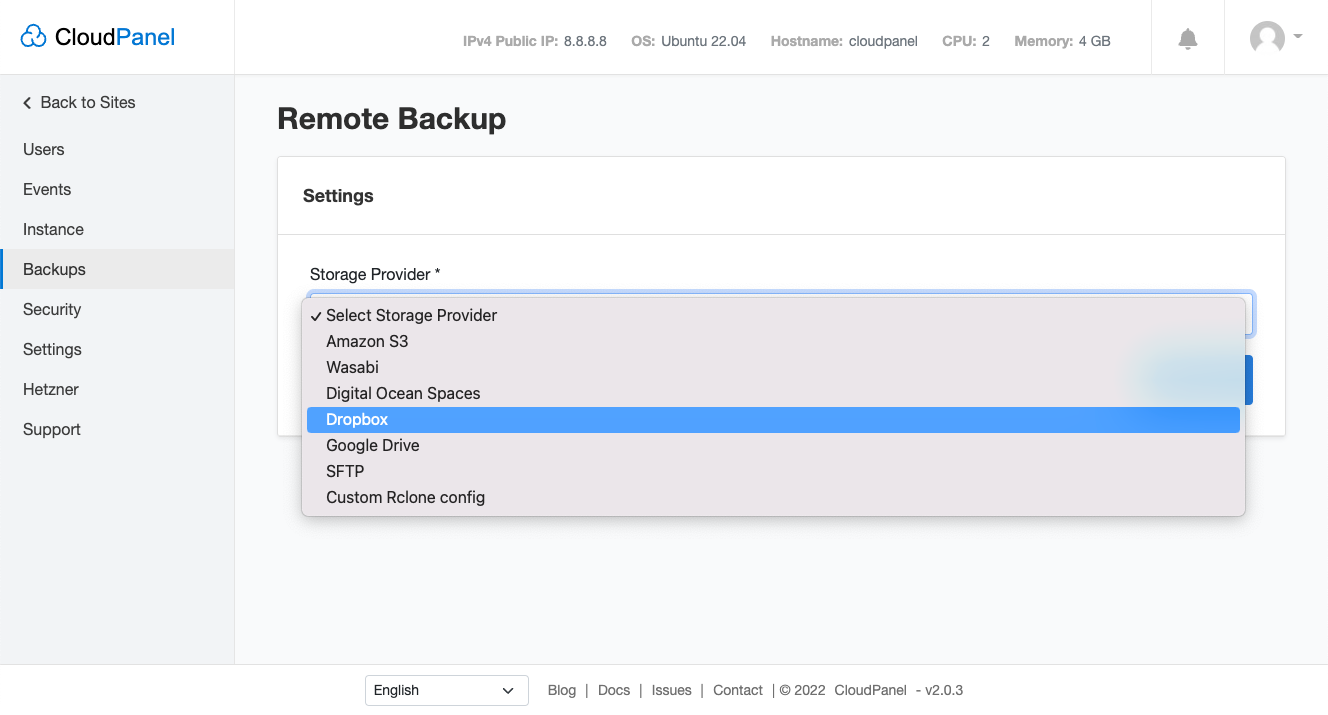Open Backups in the sidebar

pos(117,269)
